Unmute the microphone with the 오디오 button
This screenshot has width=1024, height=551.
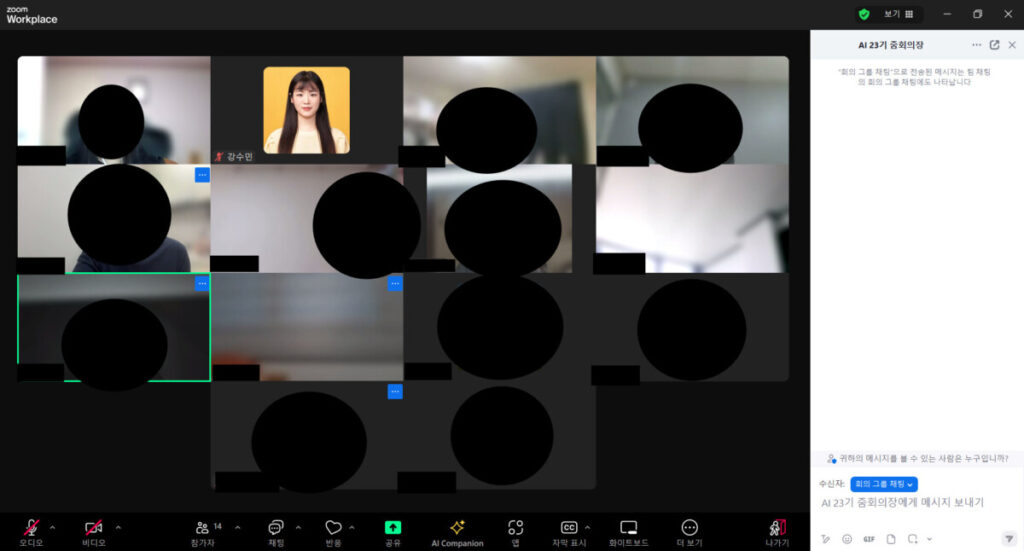31,528
